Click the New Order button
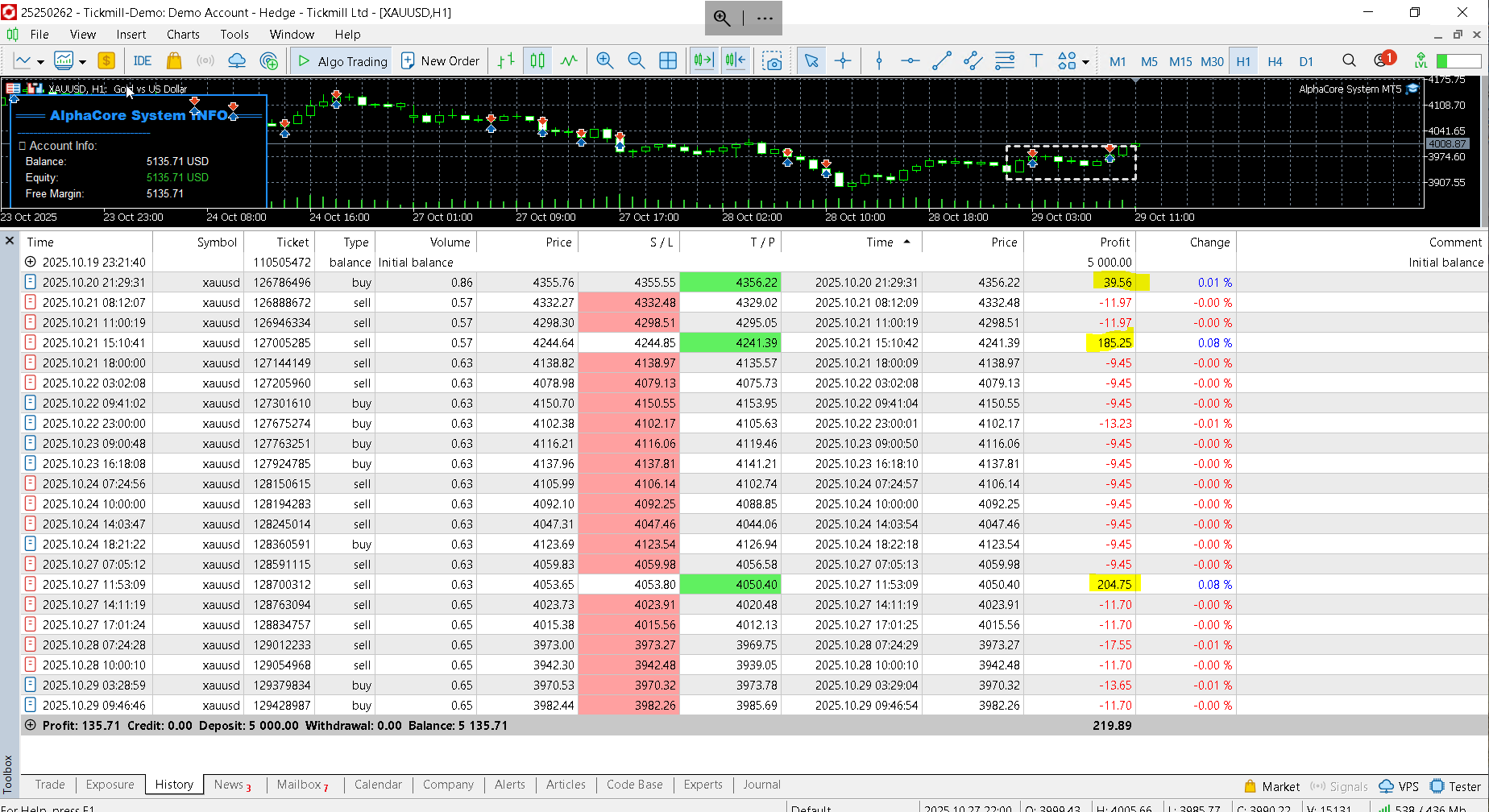The height and width of the screenshot is (812, 1489). [x=441, y=61]
